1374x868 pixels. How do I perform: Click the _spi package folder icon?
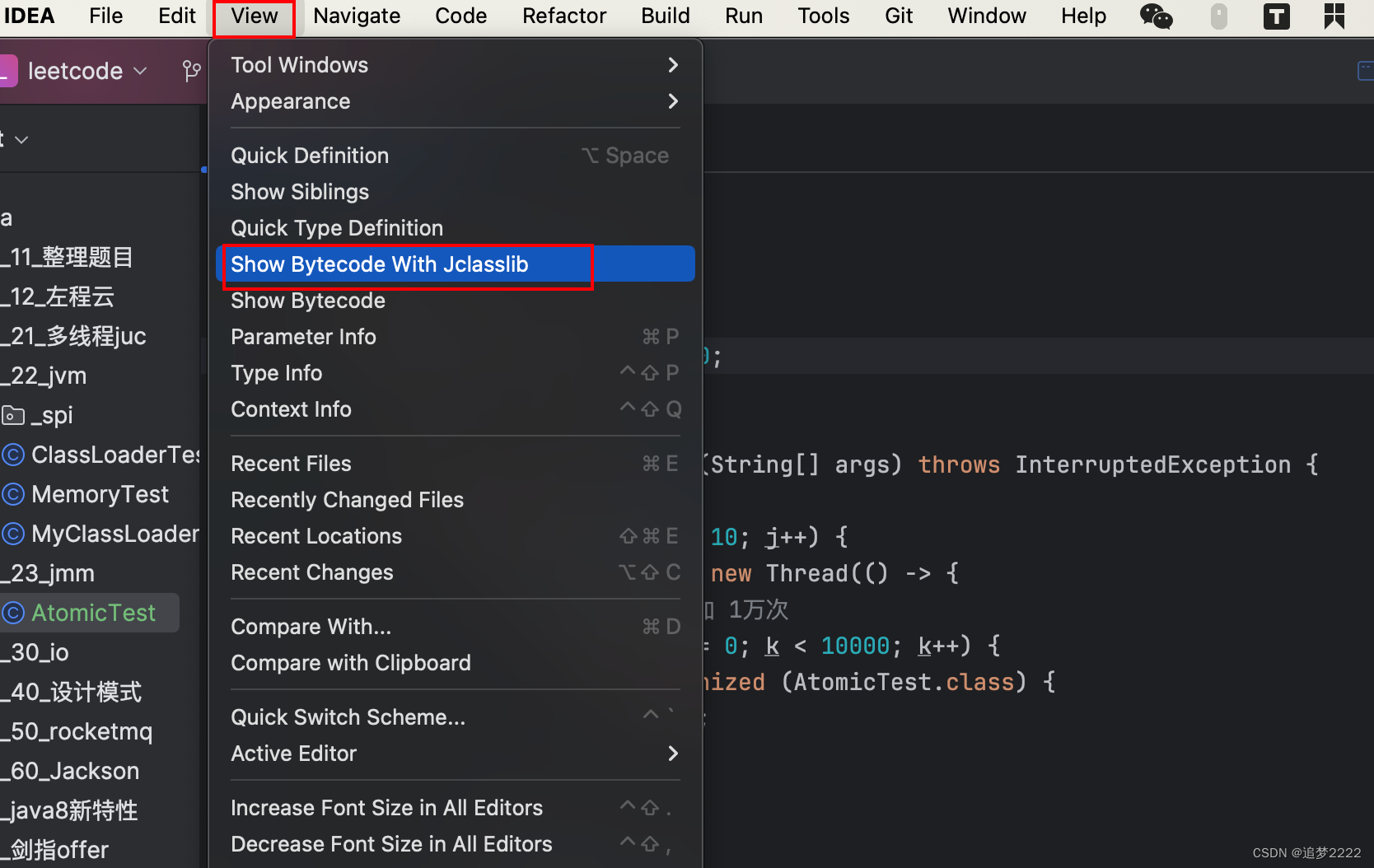pyautogui.click(x=12, y=415)
